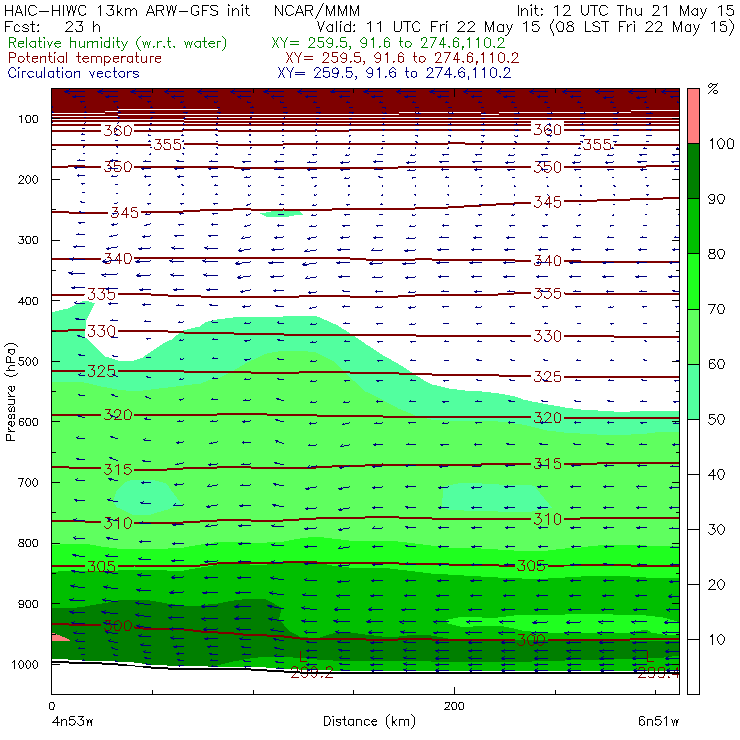Click the '(08 LST Fri 22 May 15)' text
This screenshot has height=740, width=740.
point(642,27)
